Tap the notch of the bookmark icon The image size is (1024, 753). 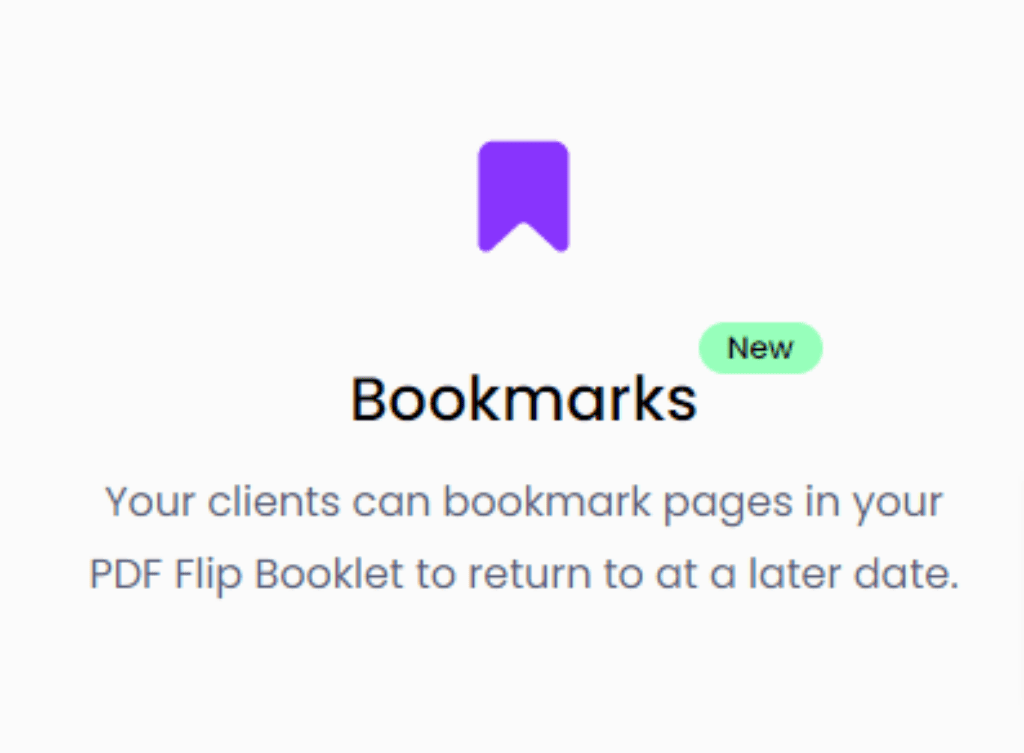click(523, 236)
